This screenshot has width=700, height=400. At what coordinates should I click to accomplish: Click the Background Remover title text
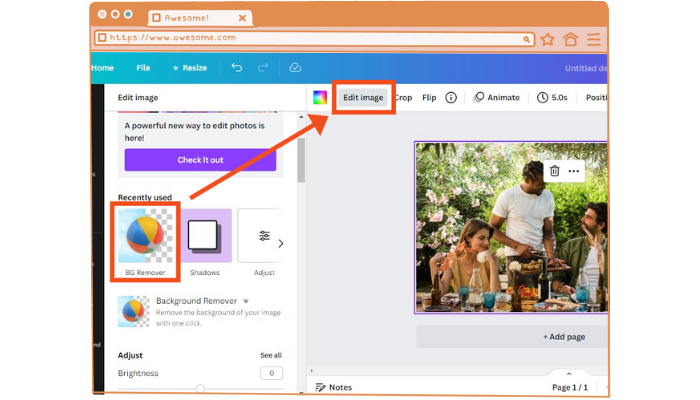(196, 301)
